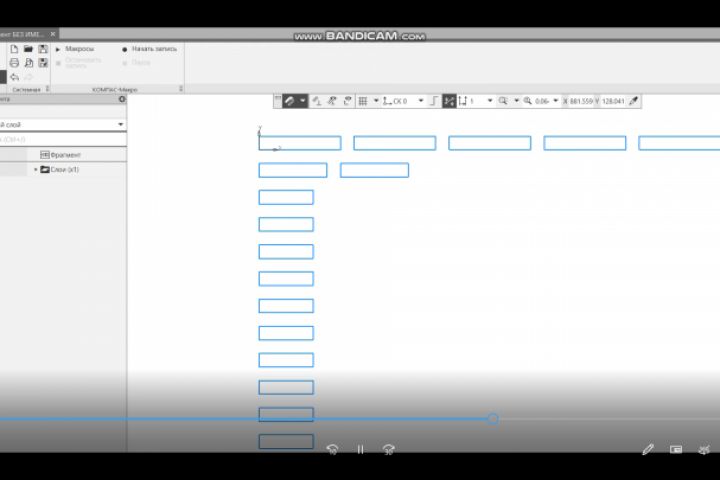Image resolution: width=720 pixels, height=480 pixels.
Task: Click the rotate view icon in quick toolbar
Action: pos(347,101)
